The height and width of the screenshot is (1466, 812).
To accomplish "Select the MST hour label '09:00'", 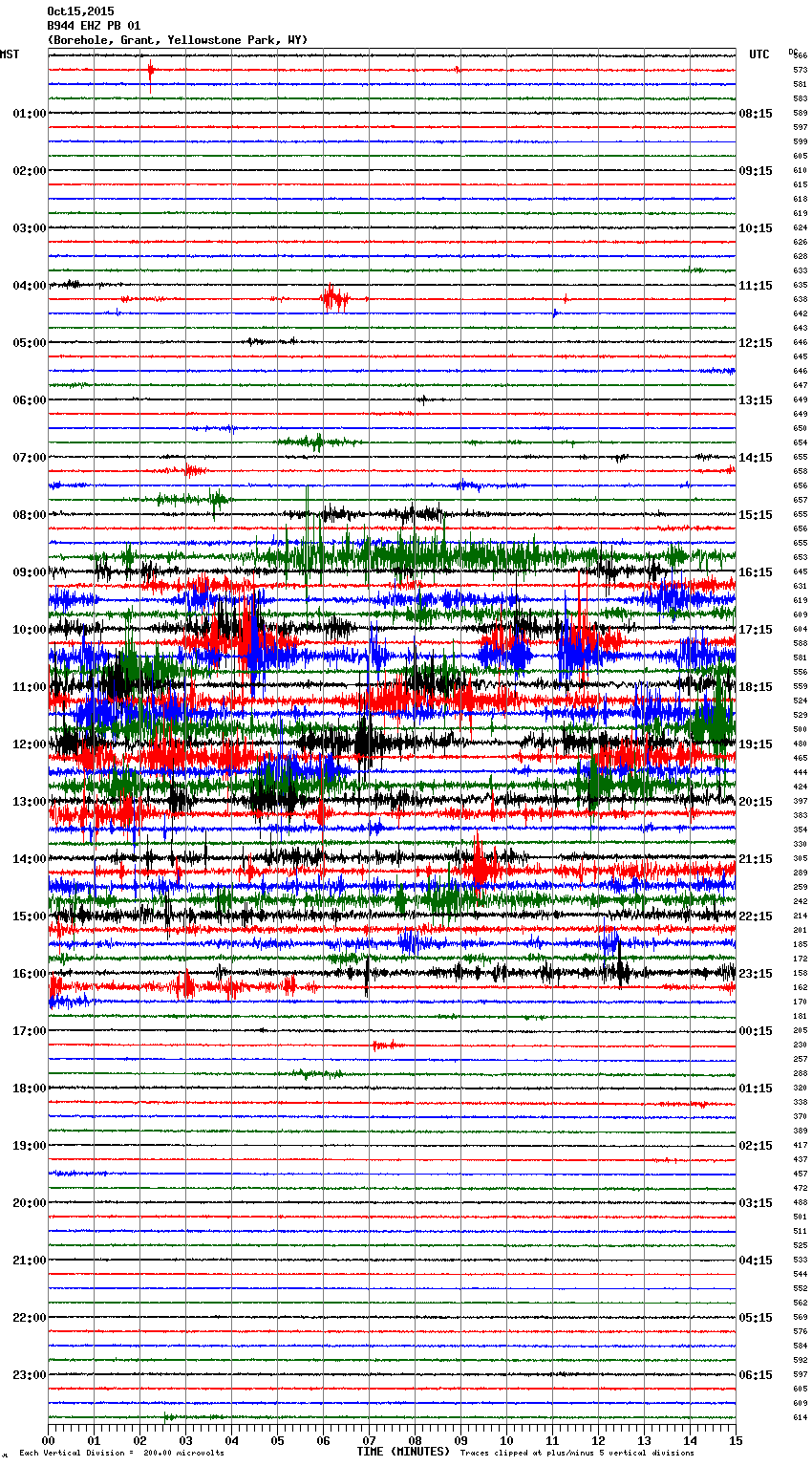I will 30,572.
